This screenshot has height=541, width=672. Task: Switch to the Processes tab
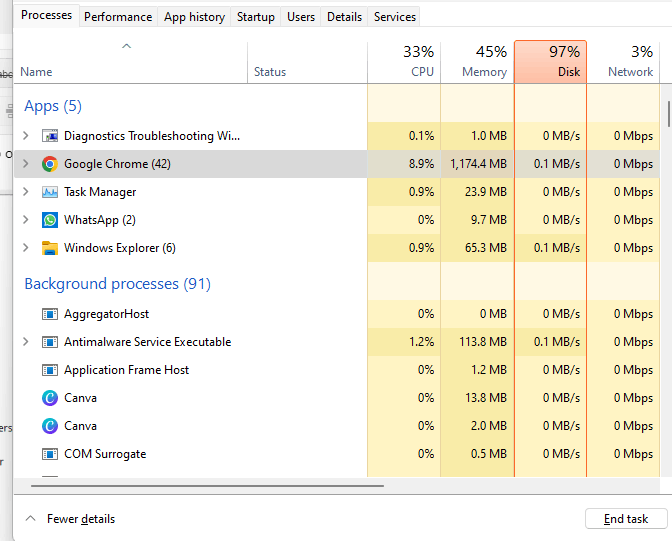click(x=46, y=15)
